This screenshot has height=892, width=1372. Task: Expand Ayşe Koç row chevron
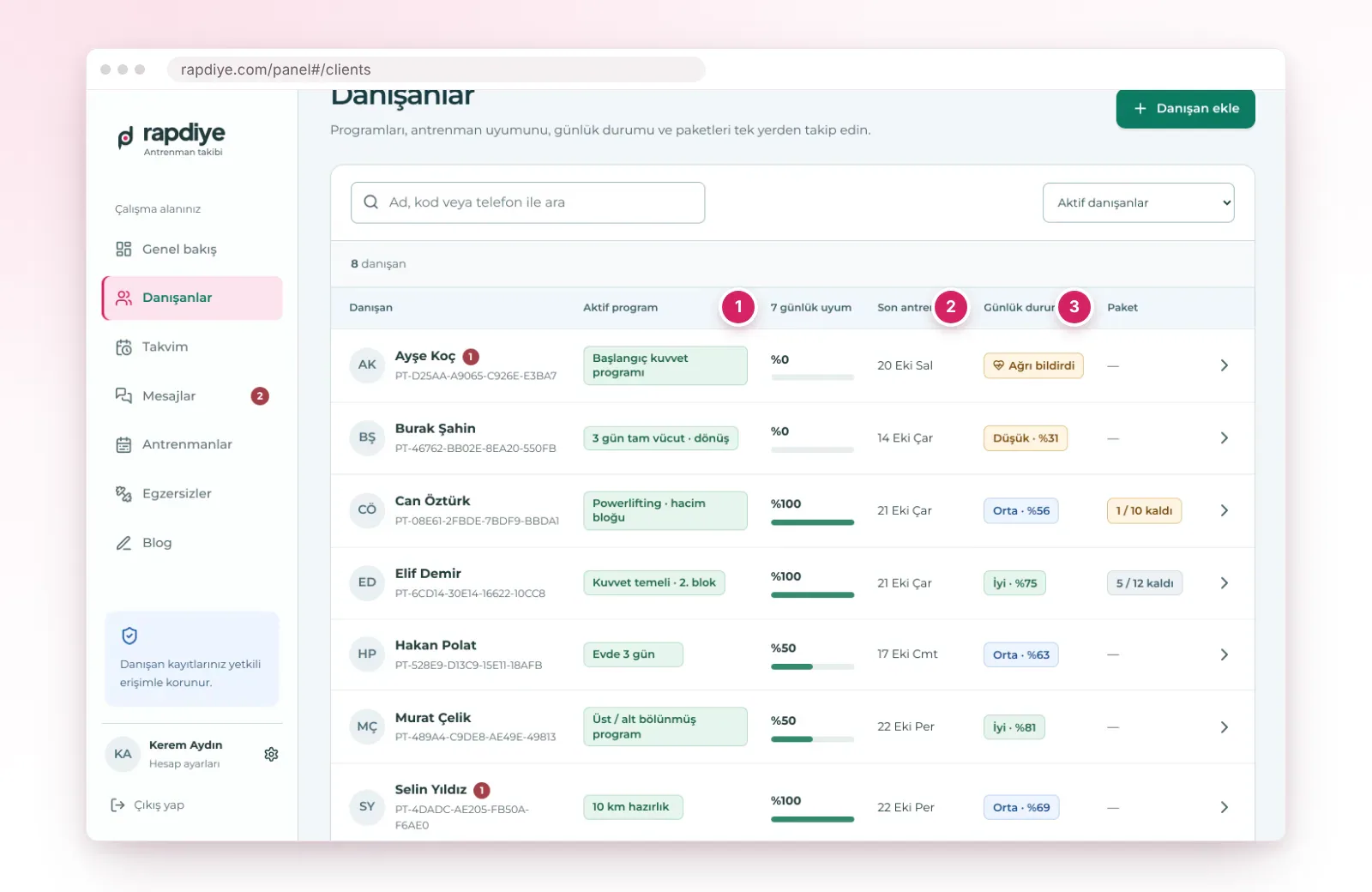1224,365
